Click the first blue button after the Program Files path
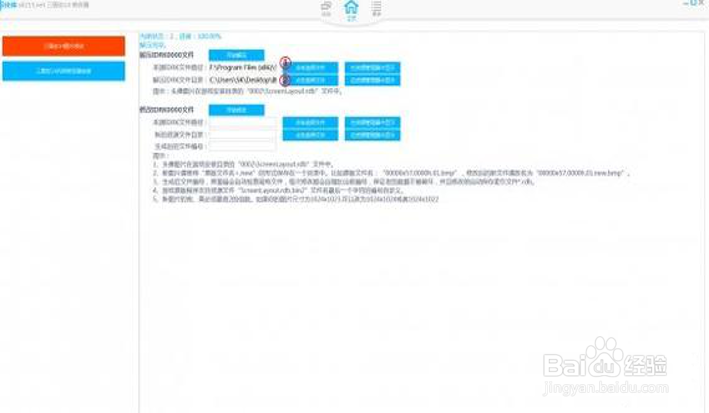The height and width of the screenshot is (413, 709). click(310, 68)
